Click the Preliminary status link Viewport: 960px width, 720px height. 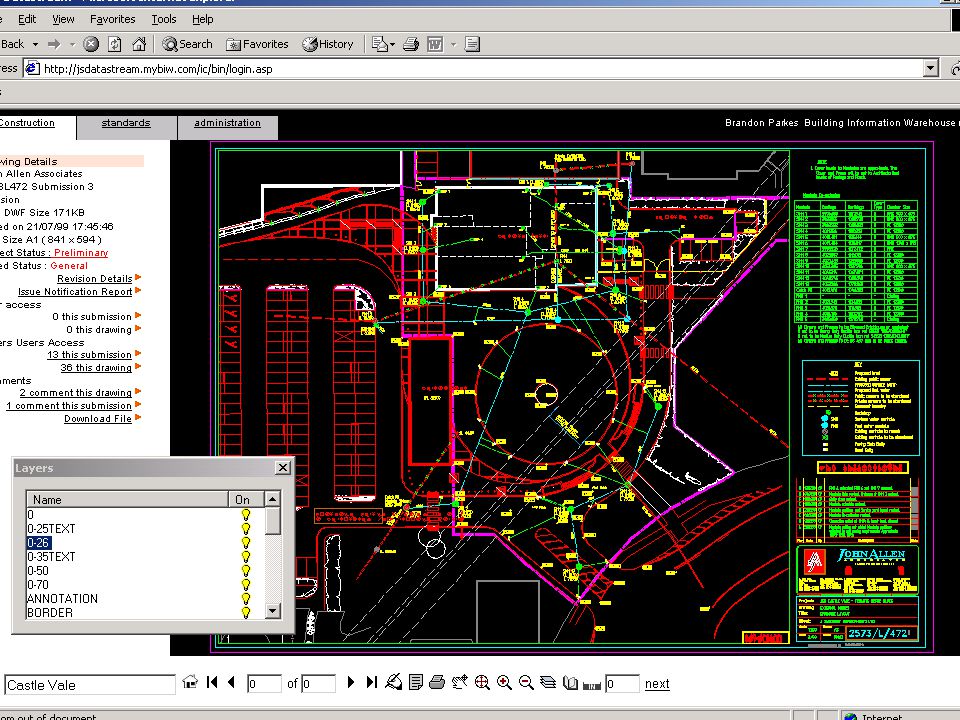click(x=81, y=253)
